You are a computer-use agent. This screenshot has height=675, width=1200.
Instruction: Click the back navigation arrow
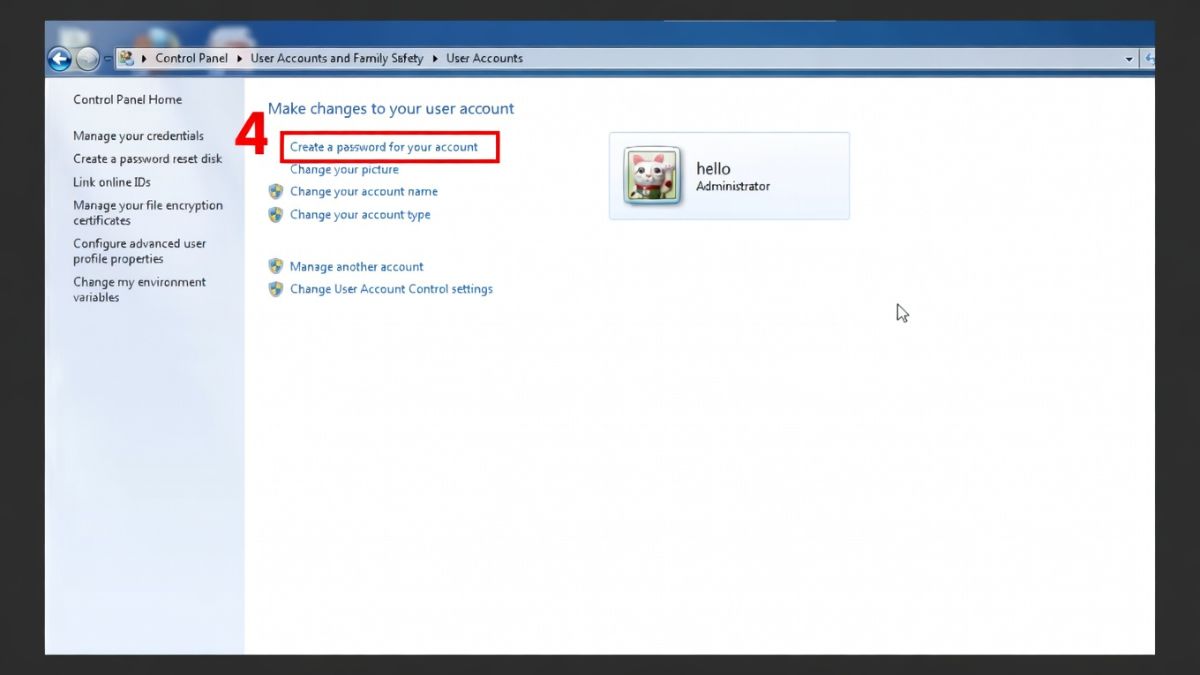click(59, 58)
